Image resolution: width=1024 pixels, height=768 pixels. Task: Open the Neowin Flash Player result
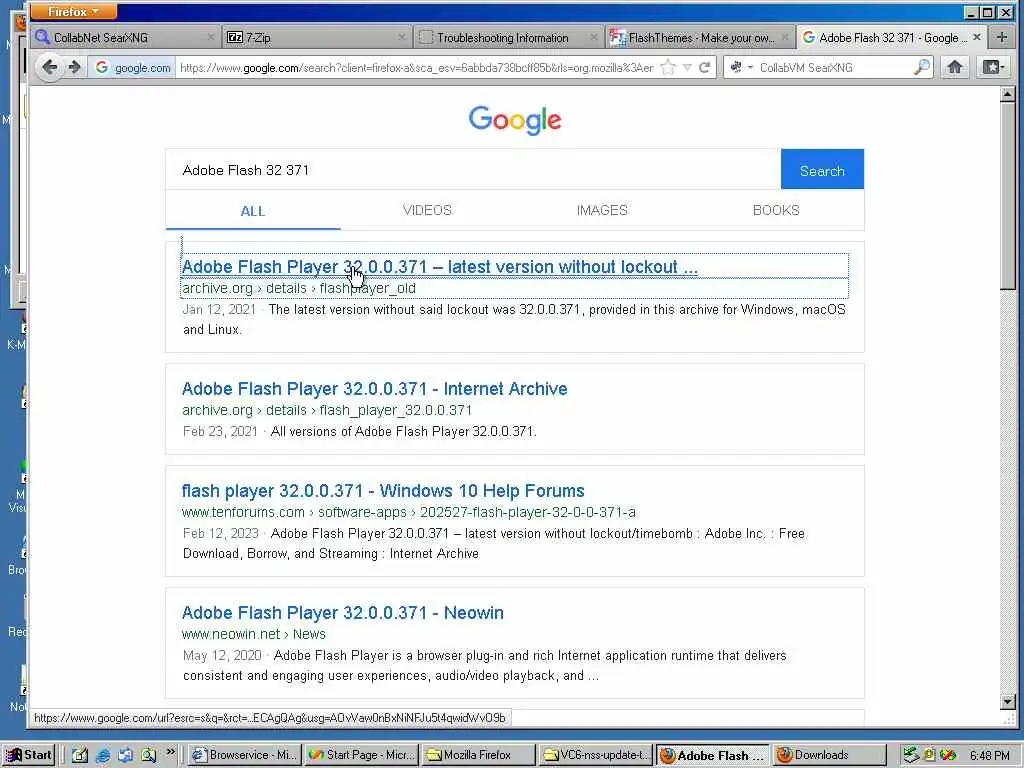click(342, 613)
